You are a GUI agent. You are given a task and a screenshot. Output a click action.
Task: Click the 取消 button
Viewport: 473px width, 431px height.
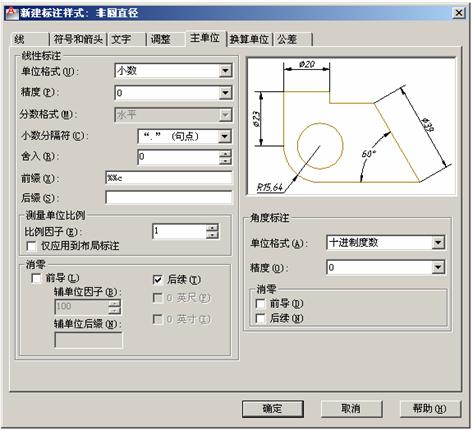351,409
